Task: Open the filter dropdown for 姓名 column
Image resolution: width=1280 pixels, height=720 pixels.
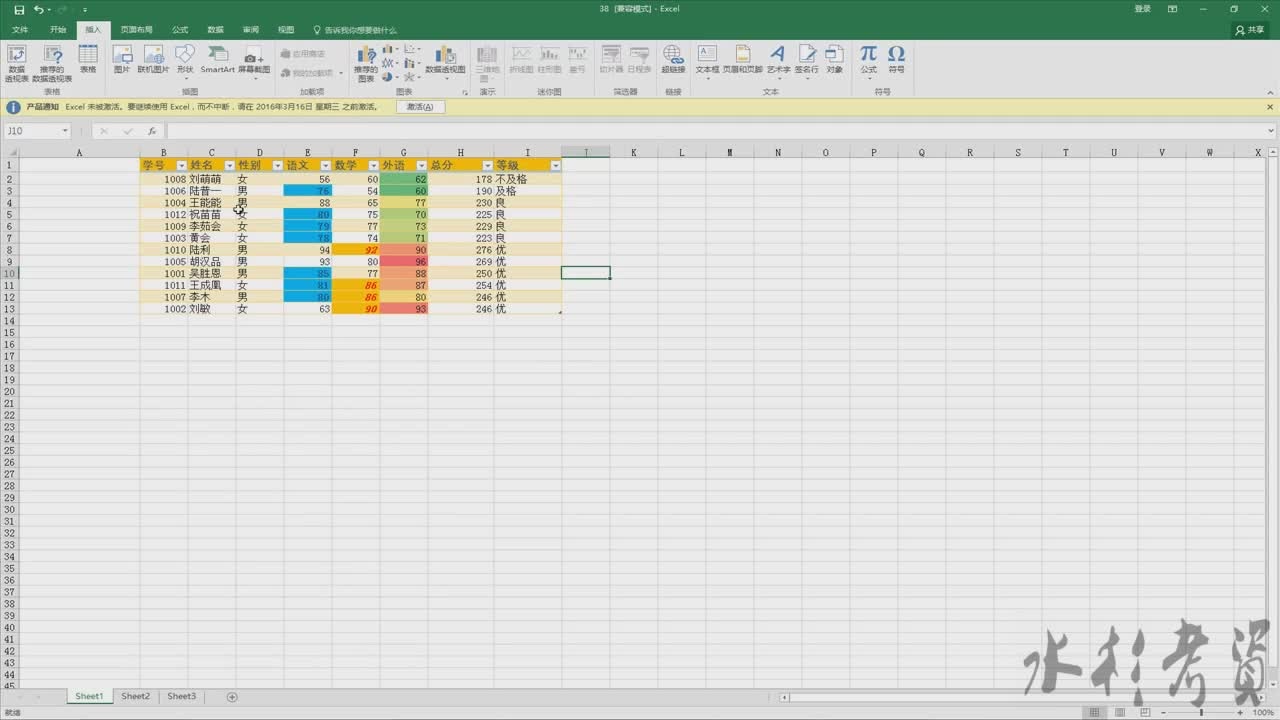Action: click(229, 165)
